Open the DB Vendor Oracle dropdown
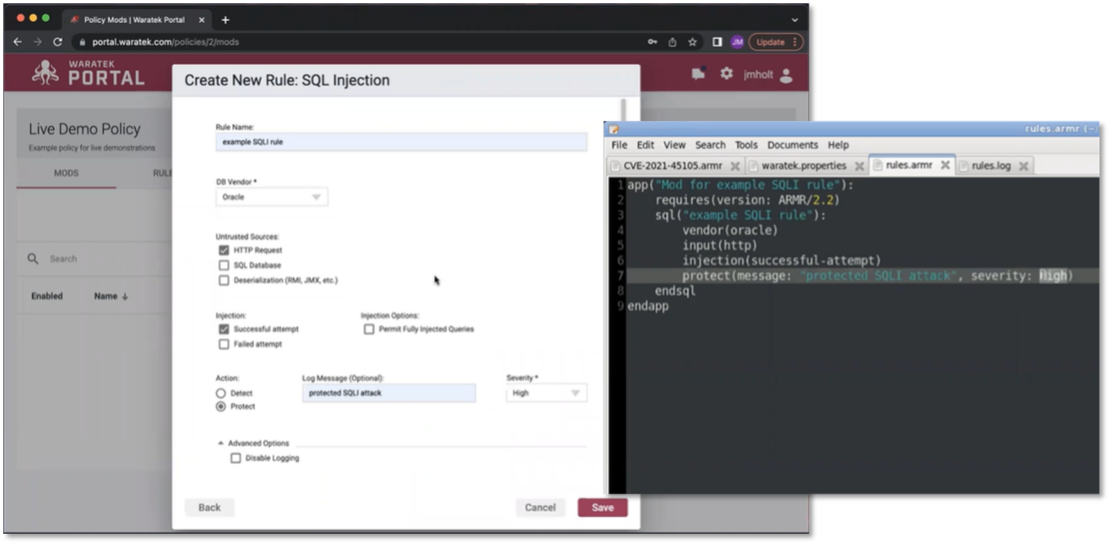The height and width of the screenshot is (547, 1112). 272,197
